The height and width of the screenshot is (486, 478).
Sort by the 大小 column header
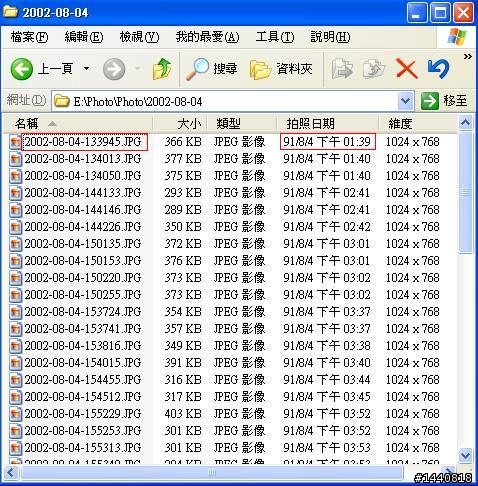pos(180,124)
